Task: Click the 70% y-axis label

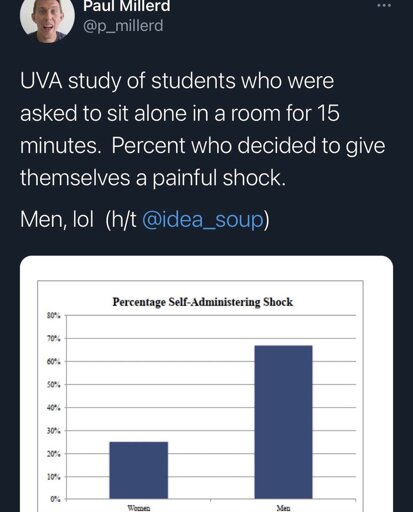Action: pyautogui.click(x=54, y=338)
